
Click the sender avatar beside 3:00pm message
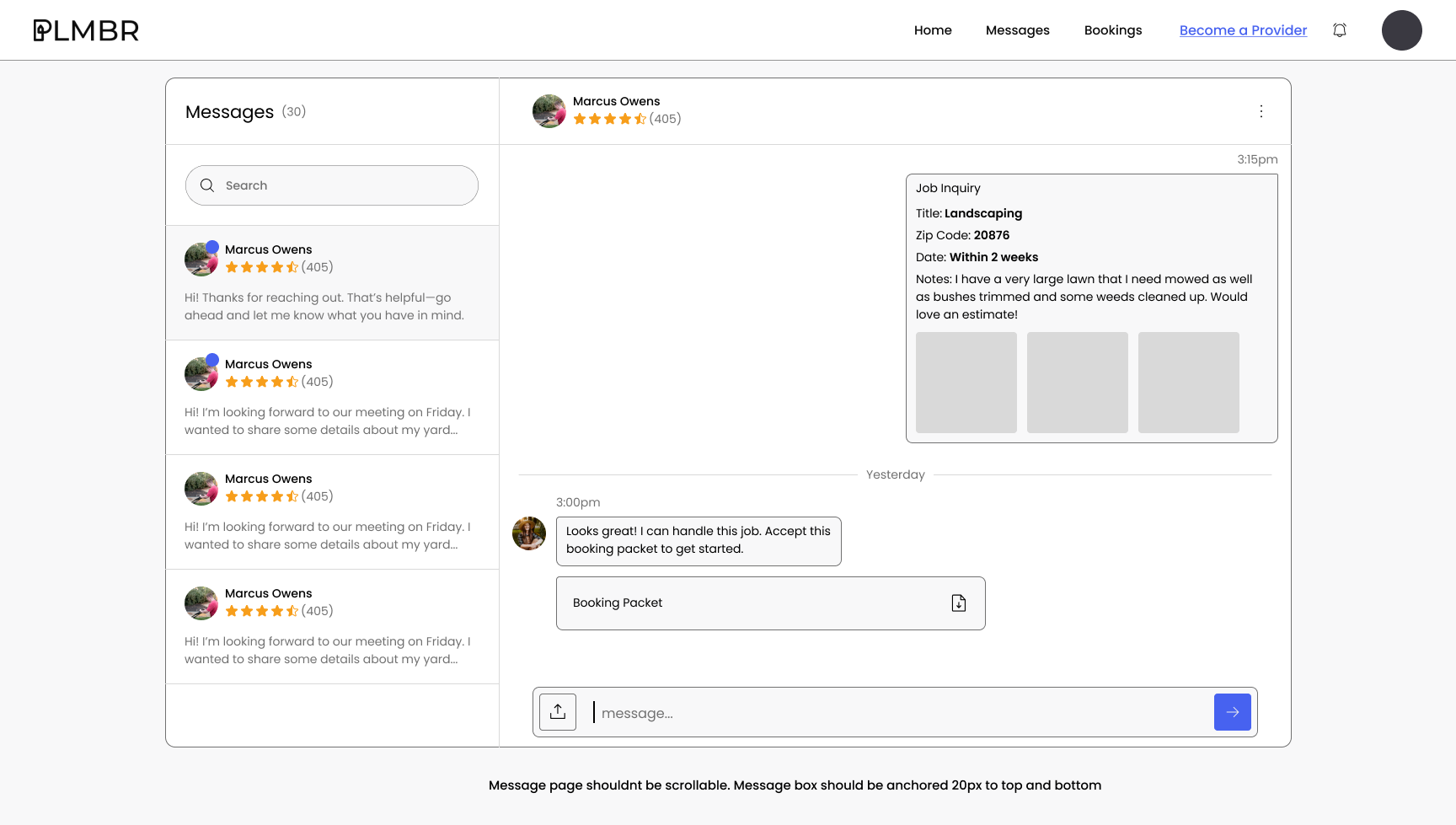point(529,533)
